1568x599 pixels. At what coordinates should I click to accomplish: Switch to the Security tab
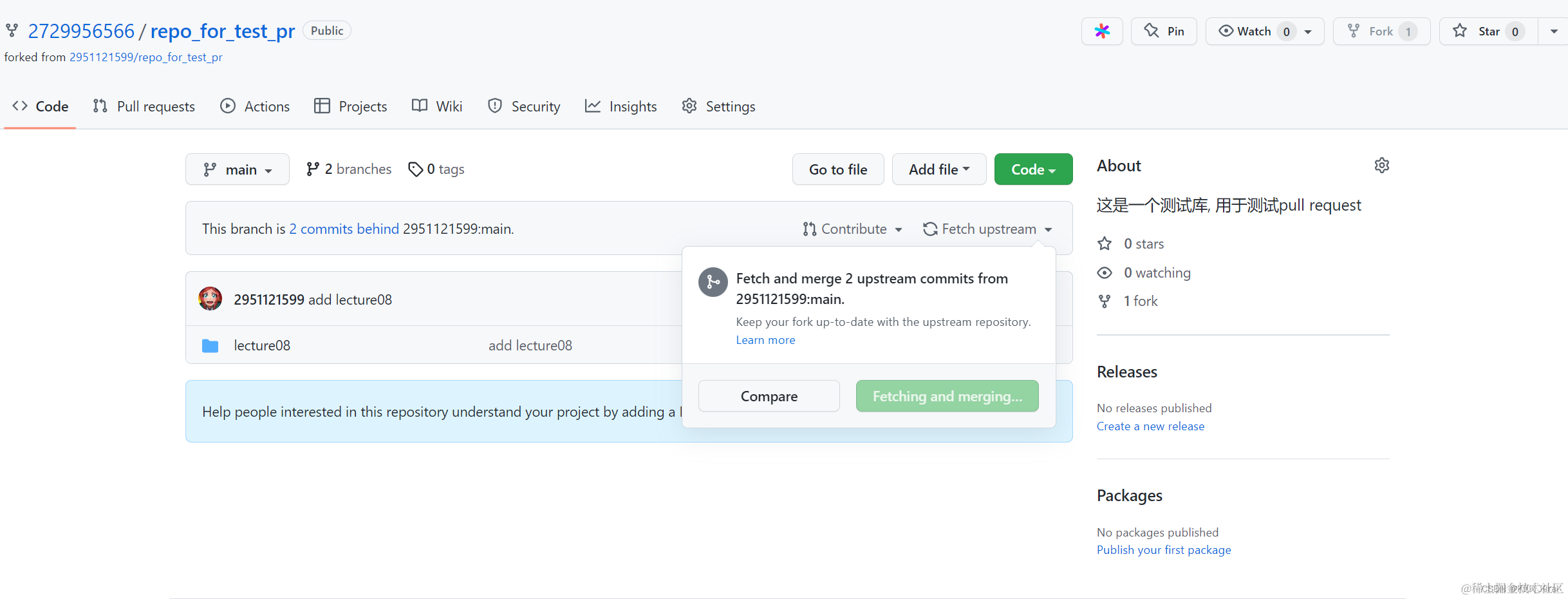pyautogui.click(x=524, y=106)
